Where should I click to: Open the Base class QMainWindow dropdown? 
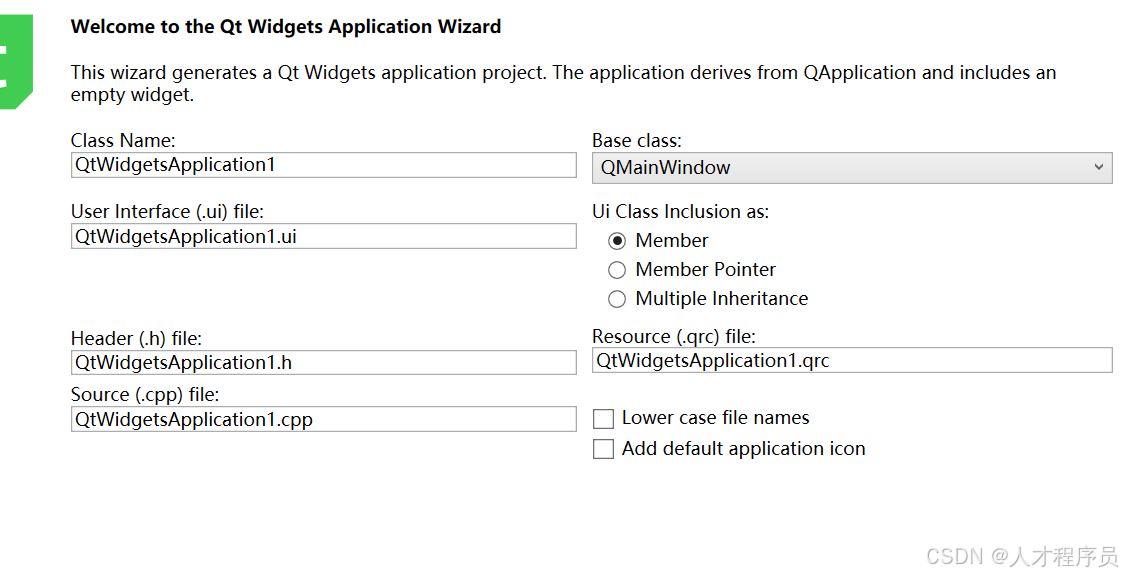851,167
